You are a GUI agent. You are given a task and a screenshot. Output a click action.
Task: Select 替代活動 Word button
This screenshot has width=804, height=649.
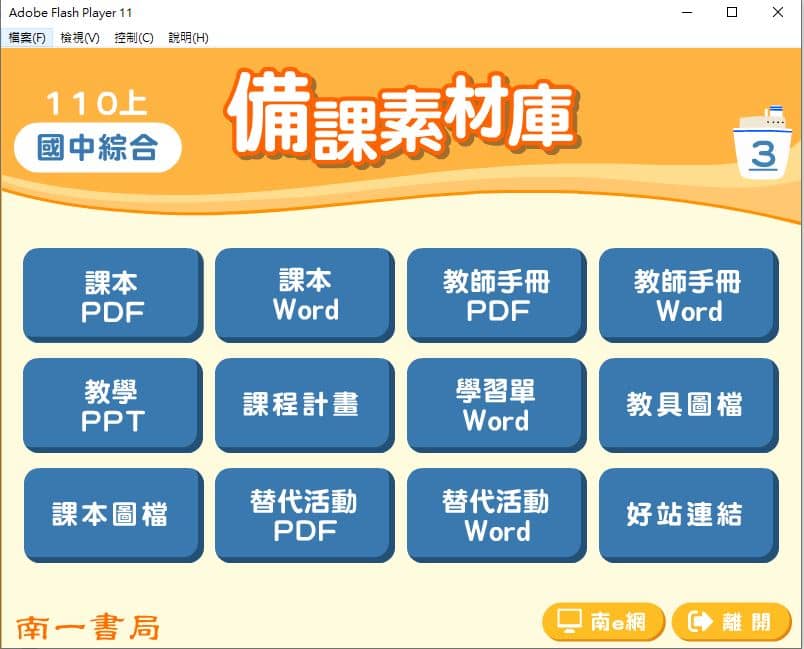(496, 515)
